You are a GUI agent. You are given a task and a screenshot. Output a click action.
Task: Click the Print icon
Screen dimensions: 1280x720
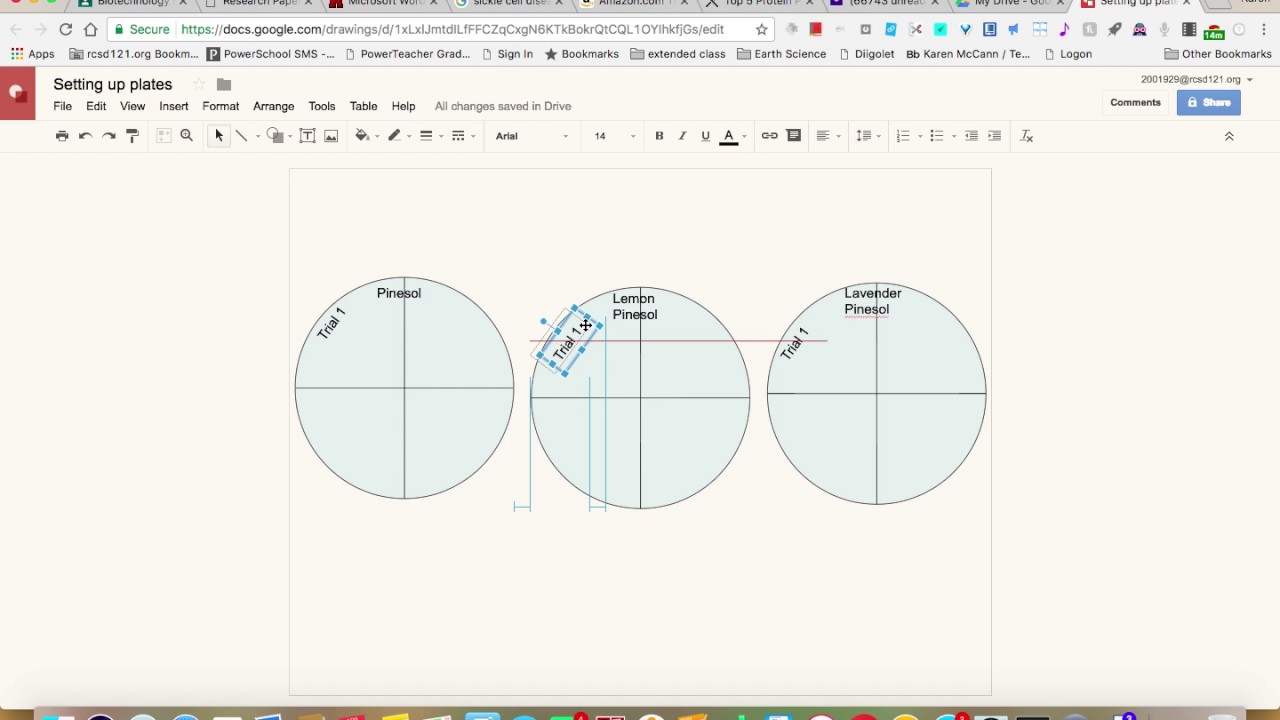tap(62, 136)
